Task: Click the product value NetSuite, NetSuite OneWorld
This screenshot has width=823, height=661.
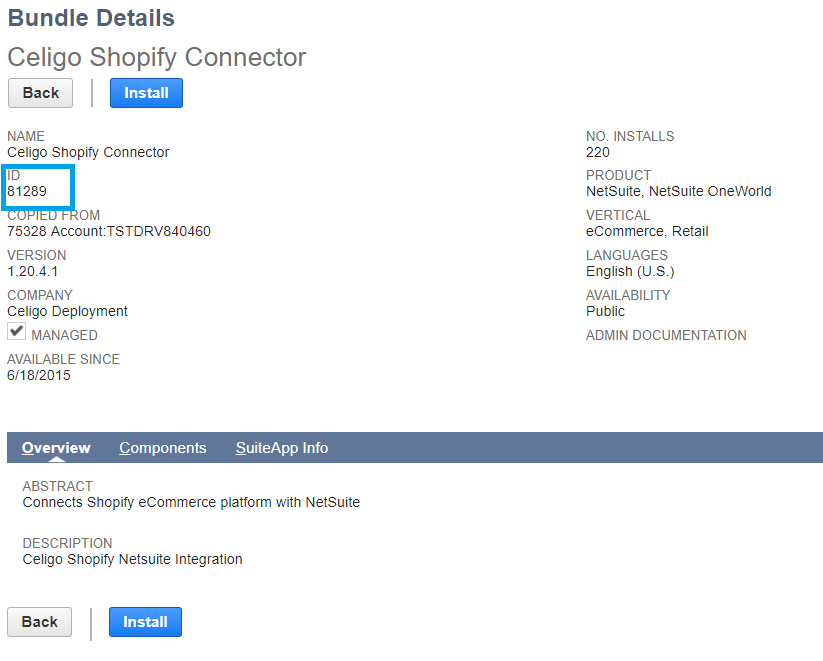Action: tap(679, 191)
